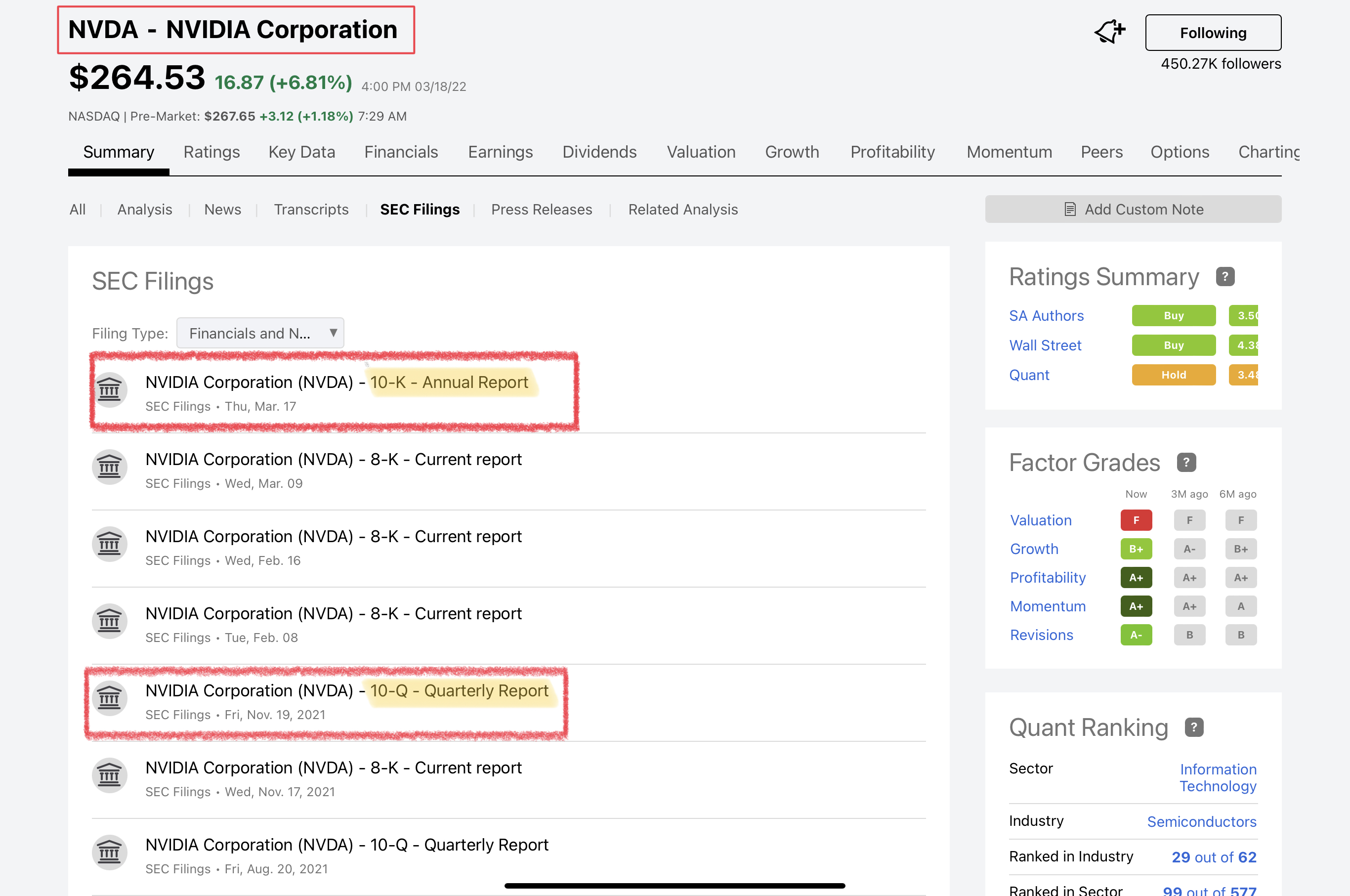Expand the Filing Type dropdown
This screenshot has width=1350, height=896.
click(260, 333)
